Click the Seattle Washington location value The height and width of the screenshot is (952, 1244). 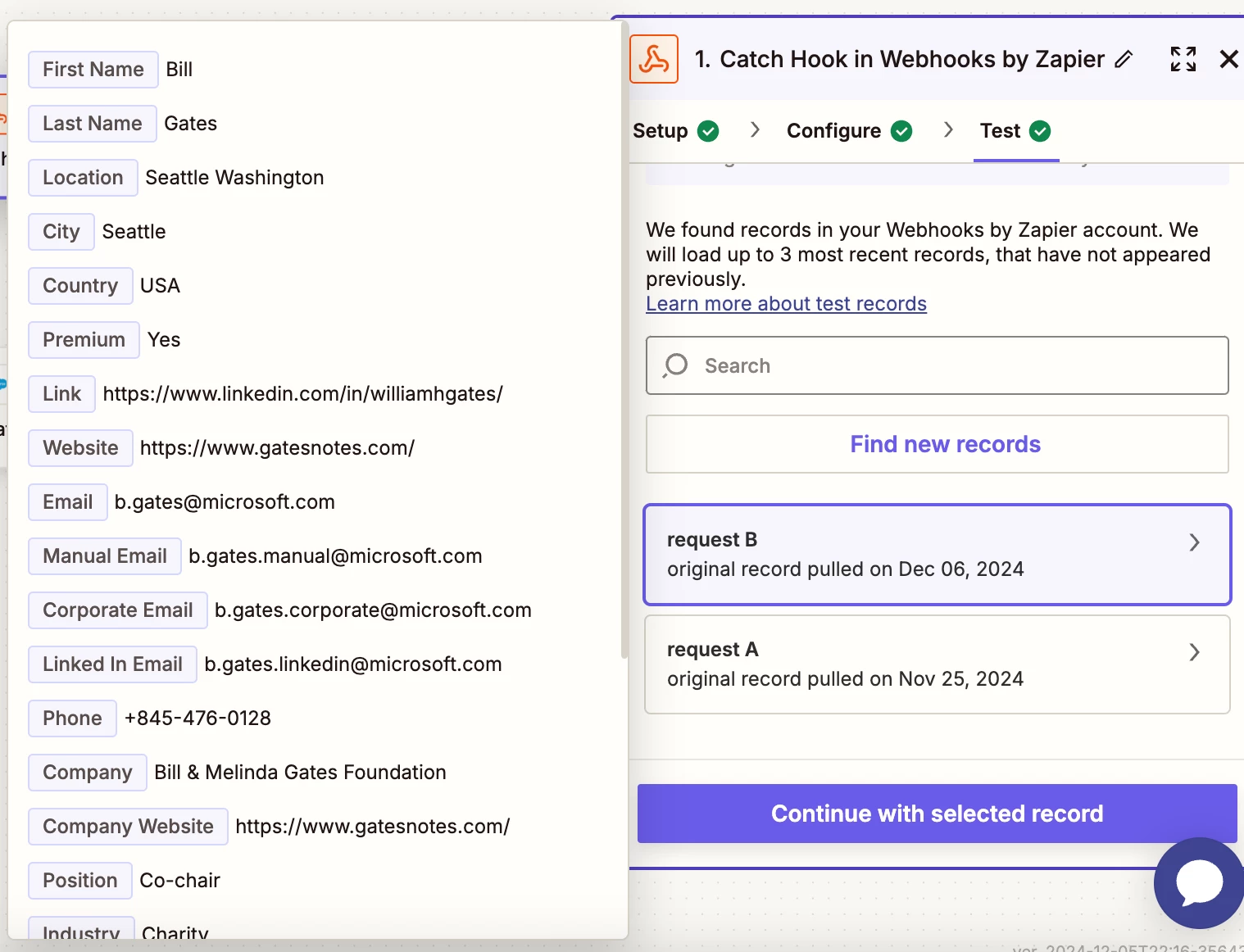(234, 178)
